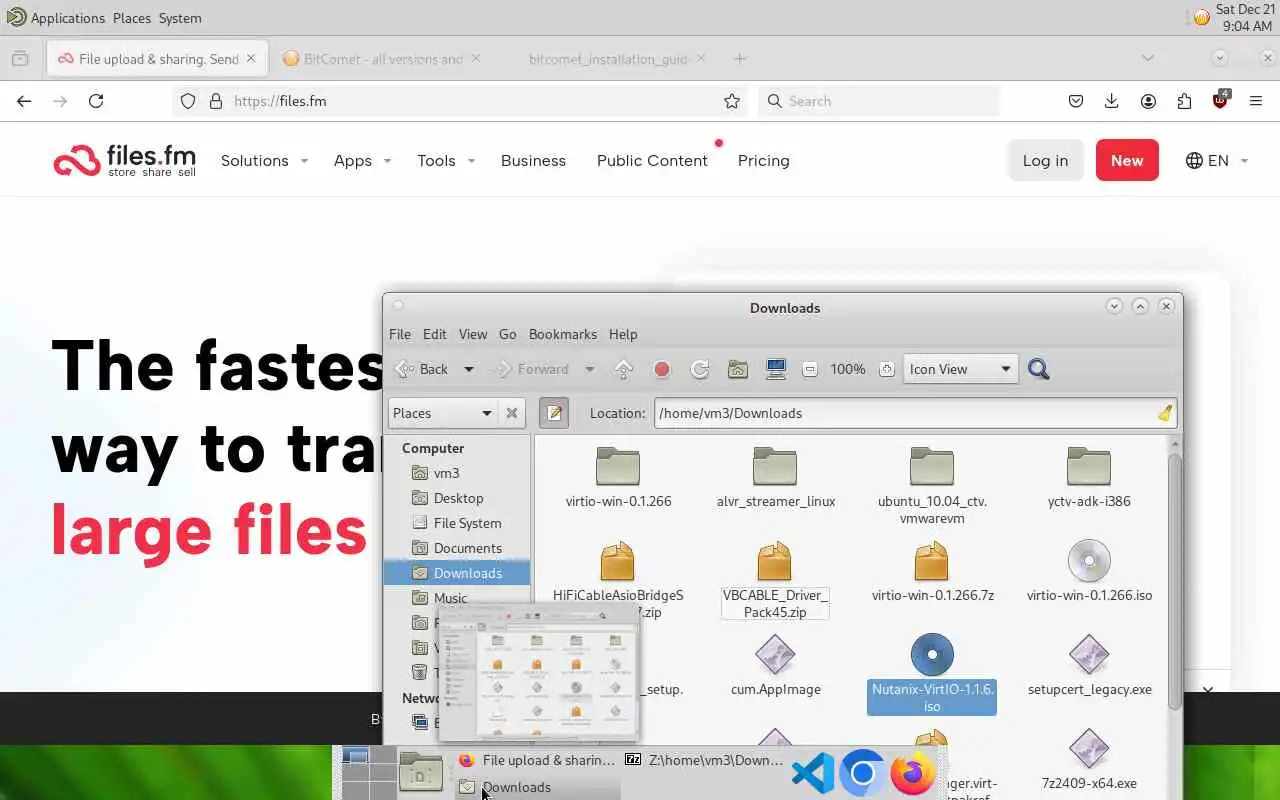Click the Computer icon in file manager toolbar
1280x800 pixels.
776,369
